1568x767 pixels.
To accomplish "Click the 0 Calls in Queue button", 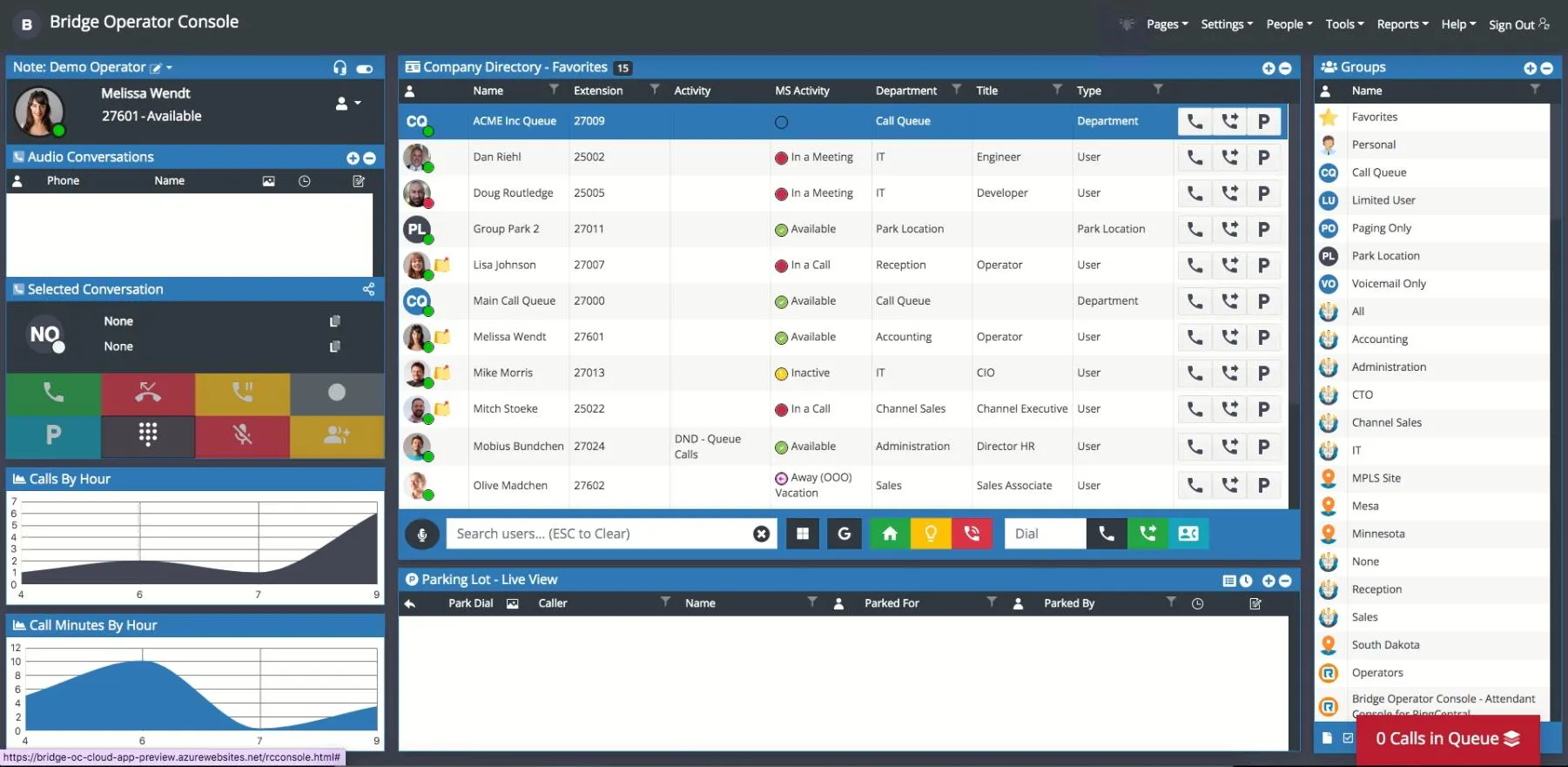I will coord(1447,739).
